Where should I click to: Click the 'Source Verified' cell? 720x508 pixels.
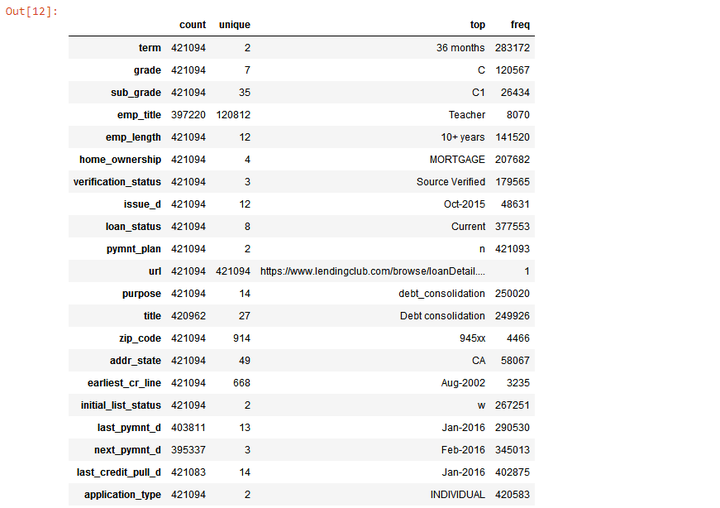(x=451, y=182)
